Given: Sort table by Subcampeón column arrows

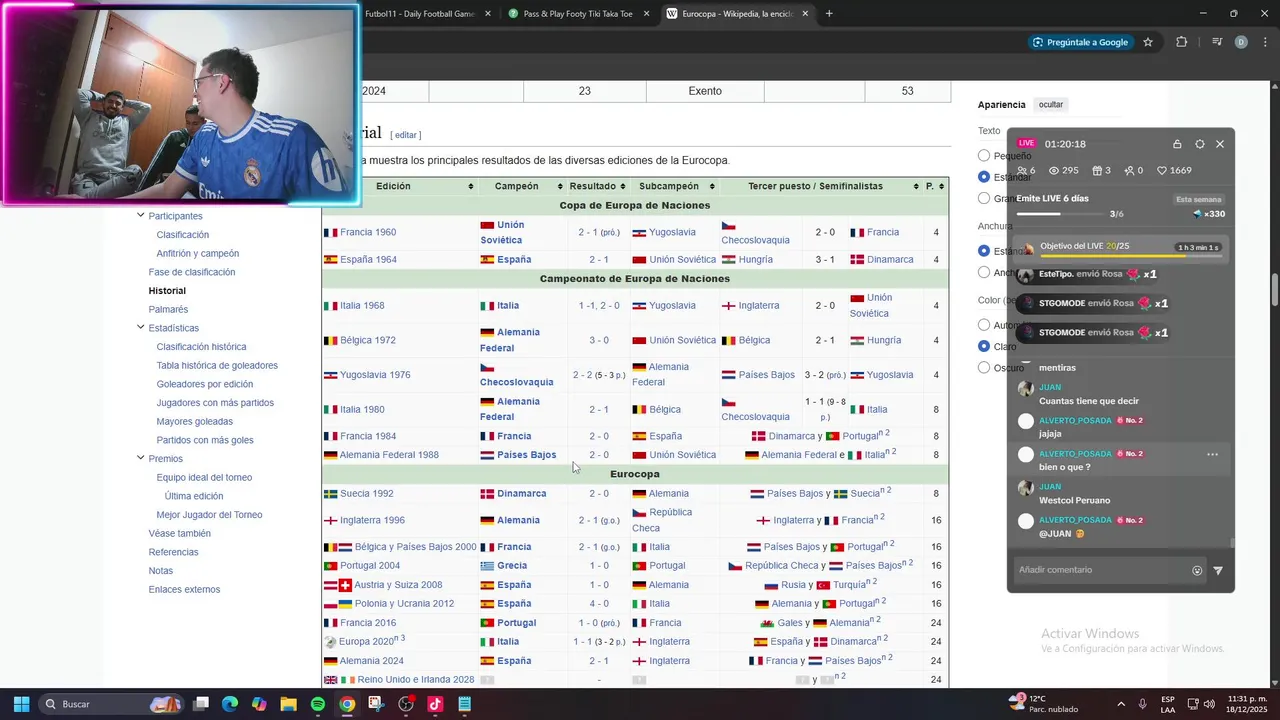Looking at the screenshot, I should coord(711,187).
